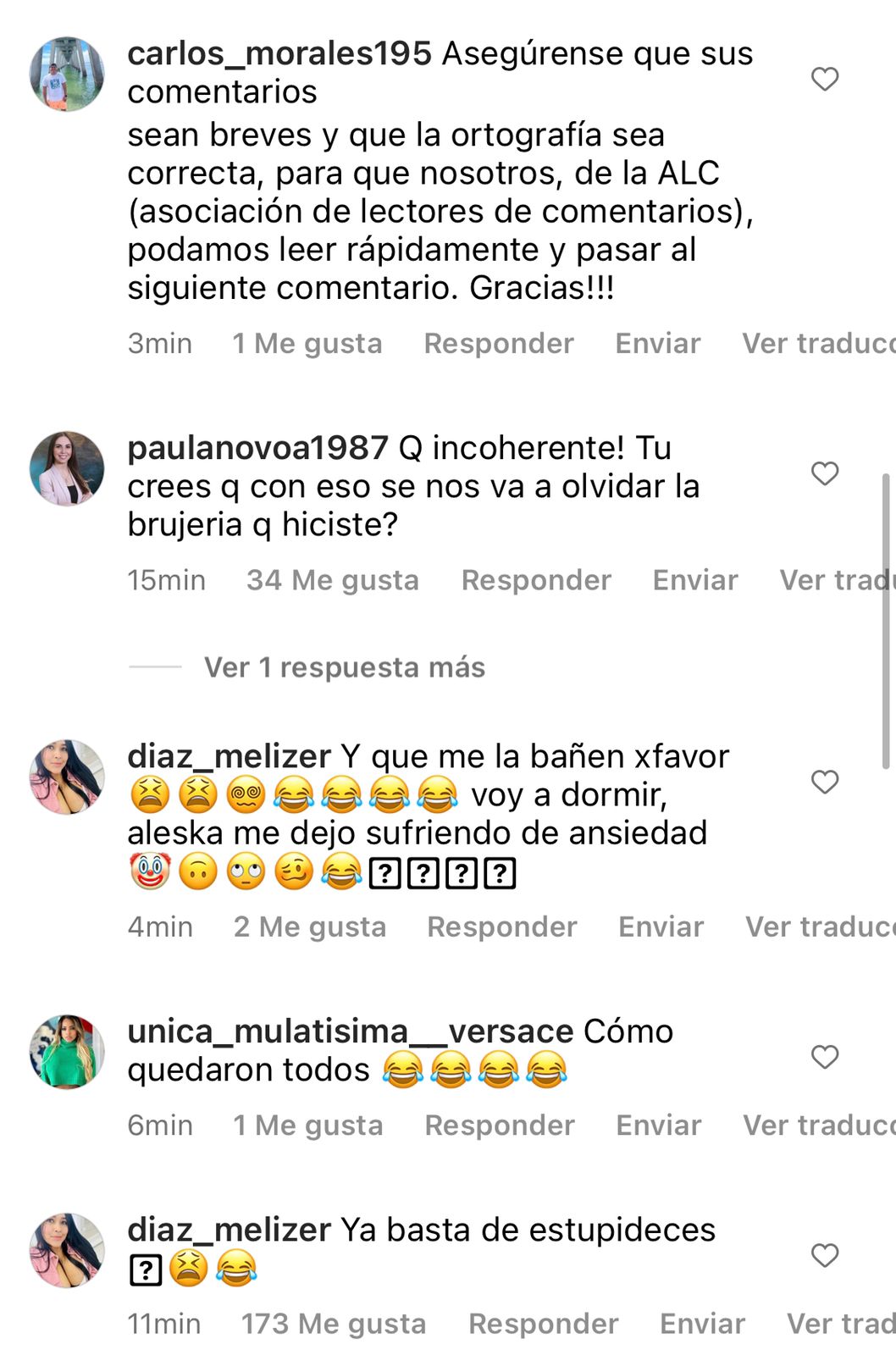Like carlos_morales195's comment with the heart icon
Screen dimensions: 896x1355
[824, 79]
